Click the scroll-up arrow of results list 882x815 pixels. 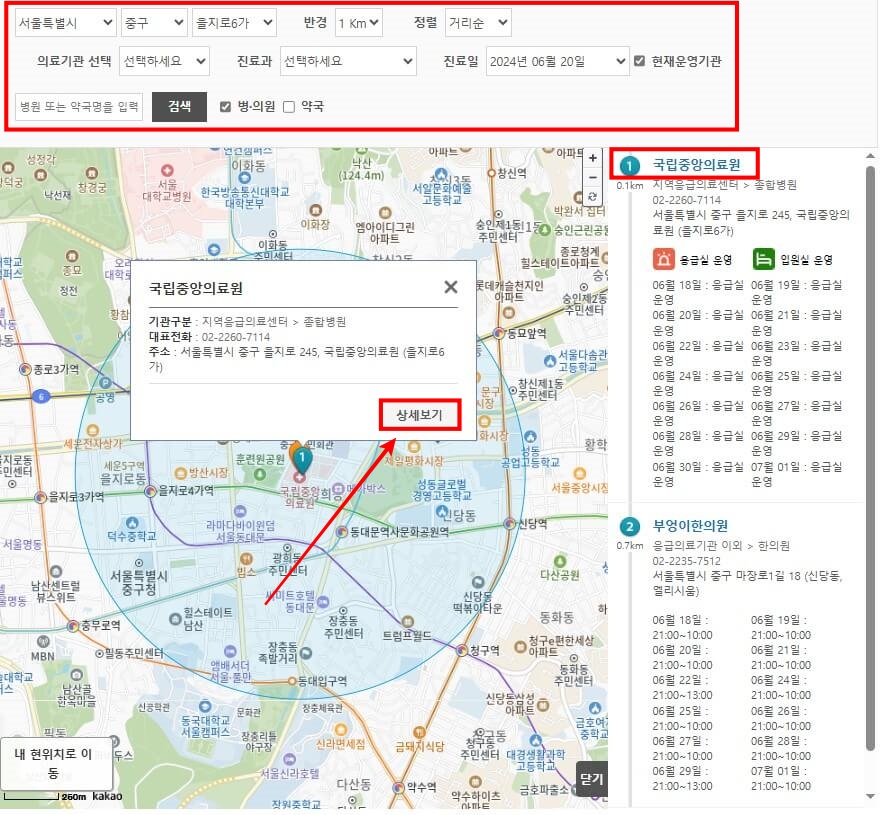pyautogui.click(x=870, y=156)
